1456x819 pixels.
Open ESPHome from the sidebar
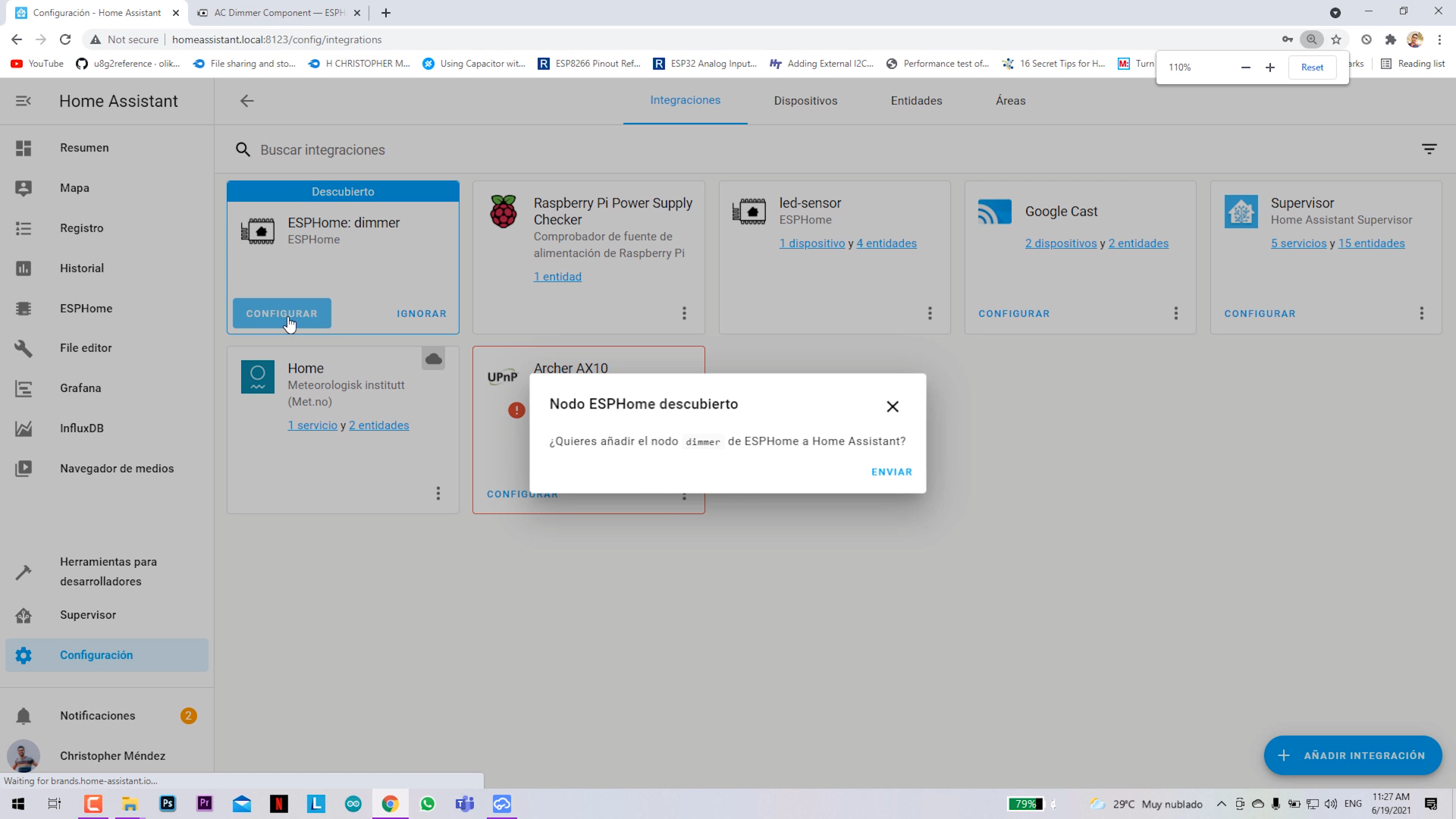24,308
